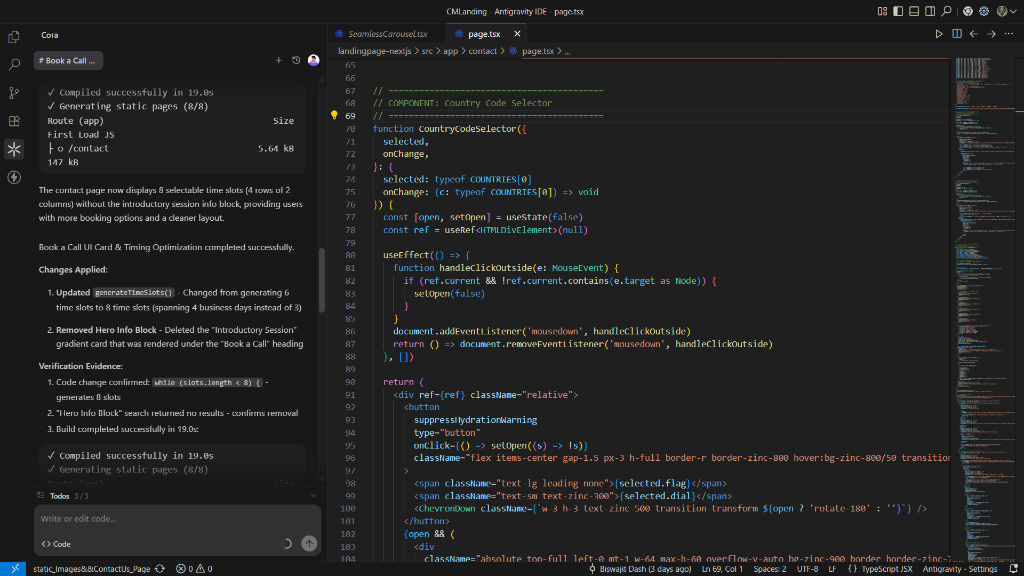
Task: Click Ln 69, Col 1 status item
Action: click(722, 569)
